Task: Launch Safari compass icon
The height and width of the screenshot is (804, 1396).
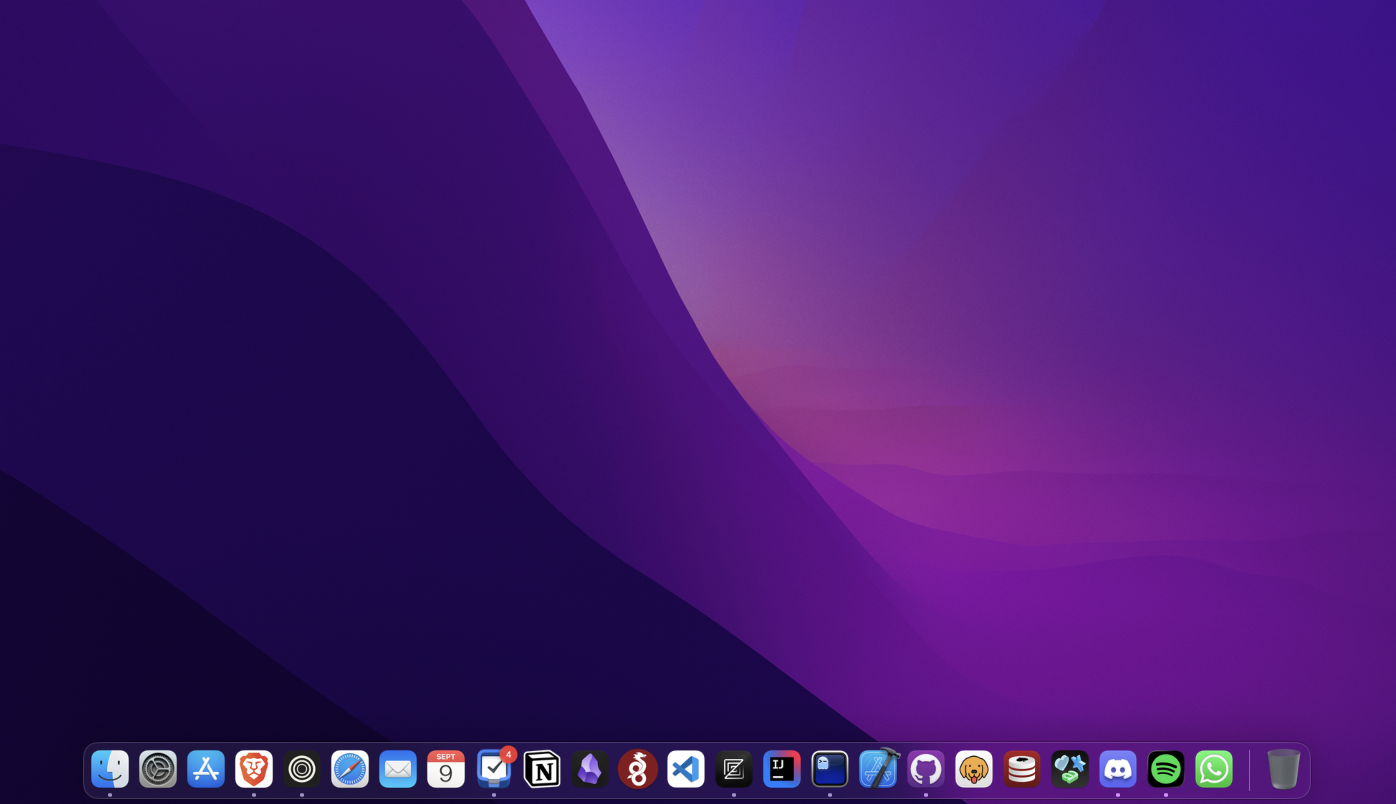Action: click(350, 769)
